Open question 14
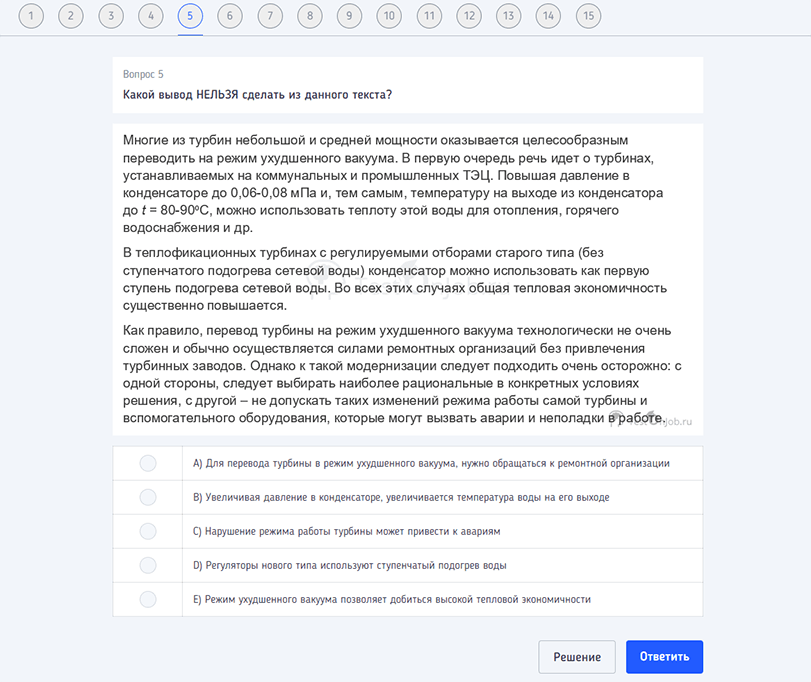 pos(548,16)
